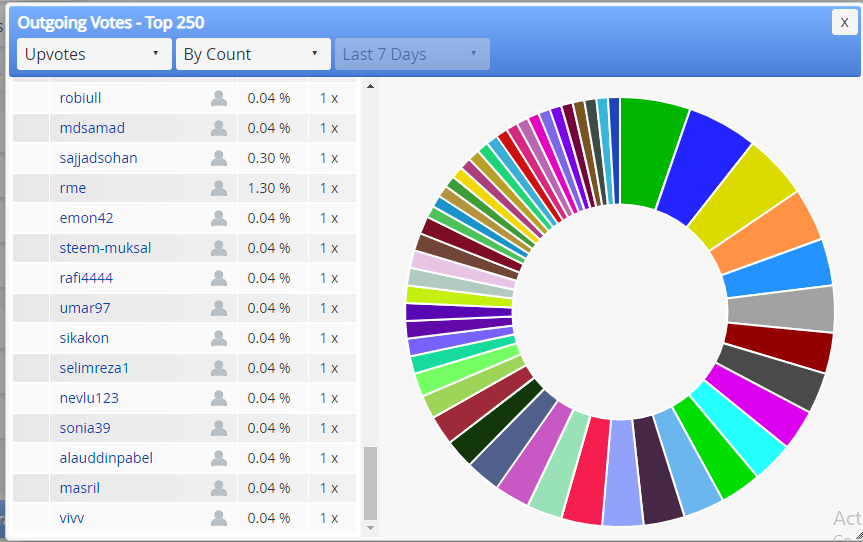The width and height of the screenshot is (863, 542).
Task: Open mdsamad account link
Action: (92, 128)
